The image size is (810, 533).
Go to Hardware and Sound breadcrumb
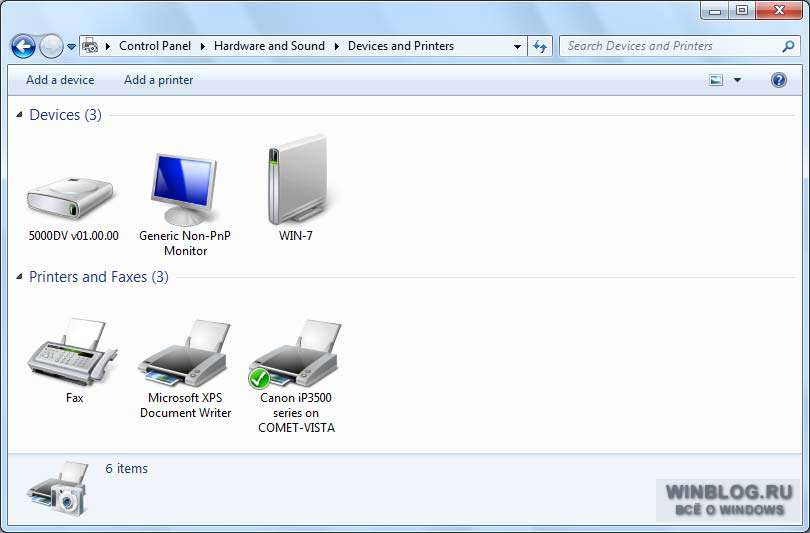[x=269, y=46]
